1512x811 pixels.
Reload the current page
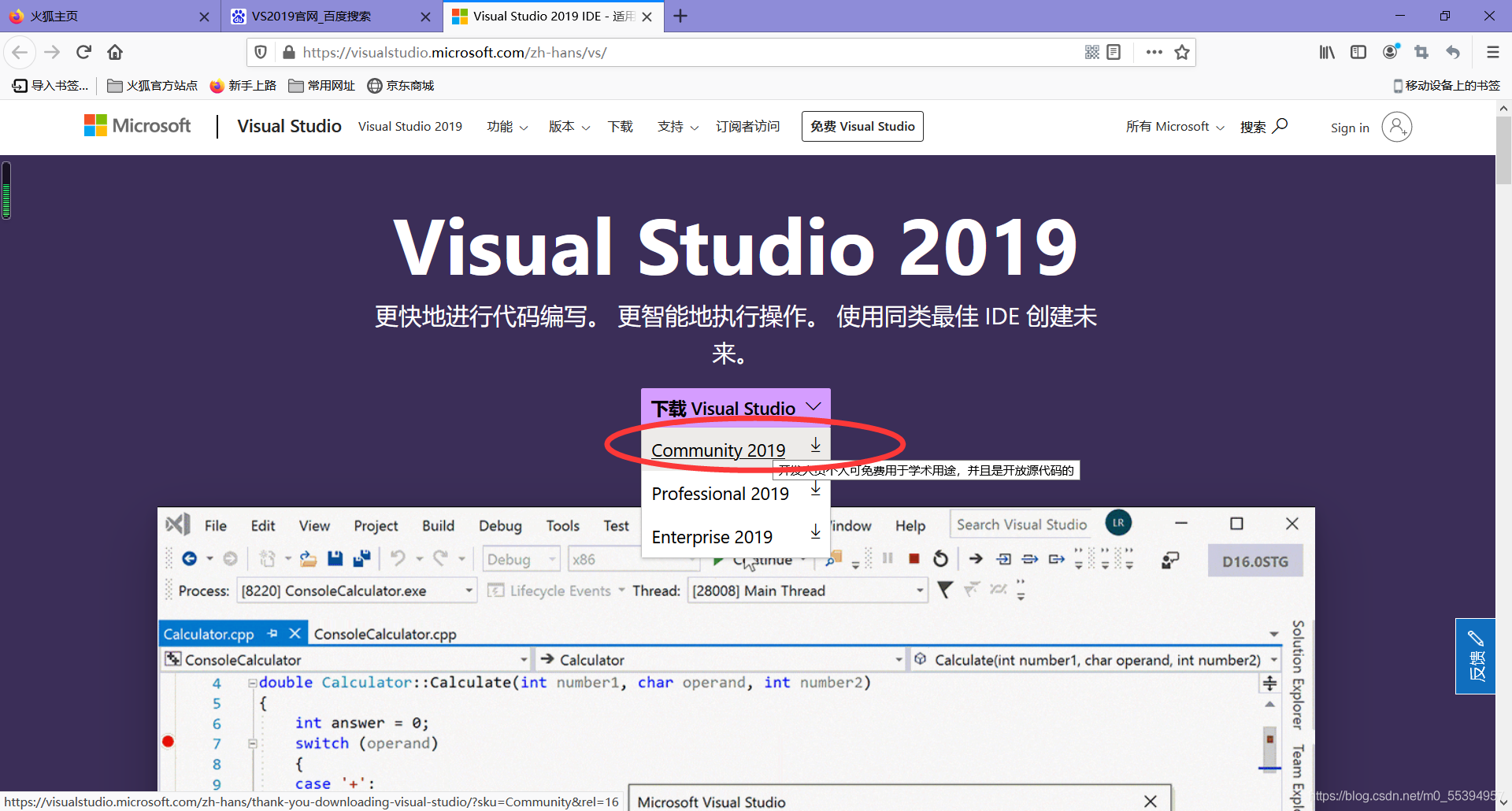coord(83,53)
